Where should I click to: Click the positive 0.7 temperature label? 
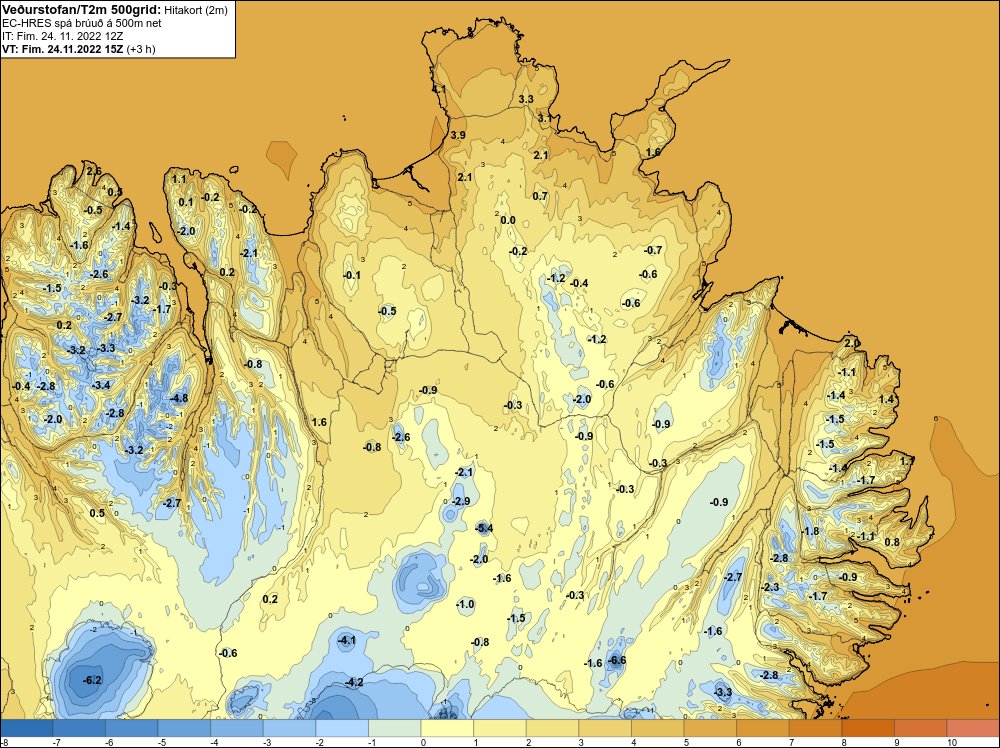coord(540,196)
